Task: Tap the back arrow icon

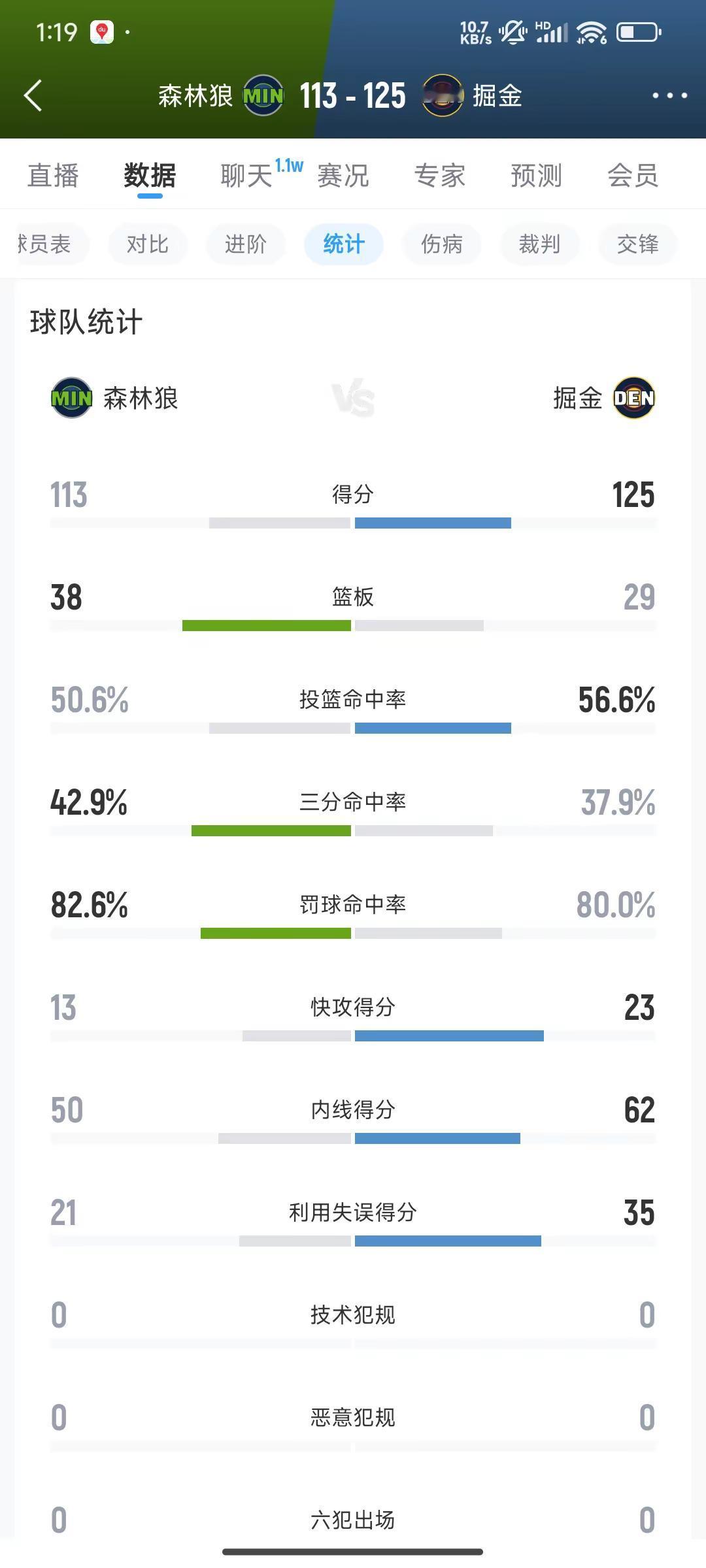Action: [x=33, y=96]
